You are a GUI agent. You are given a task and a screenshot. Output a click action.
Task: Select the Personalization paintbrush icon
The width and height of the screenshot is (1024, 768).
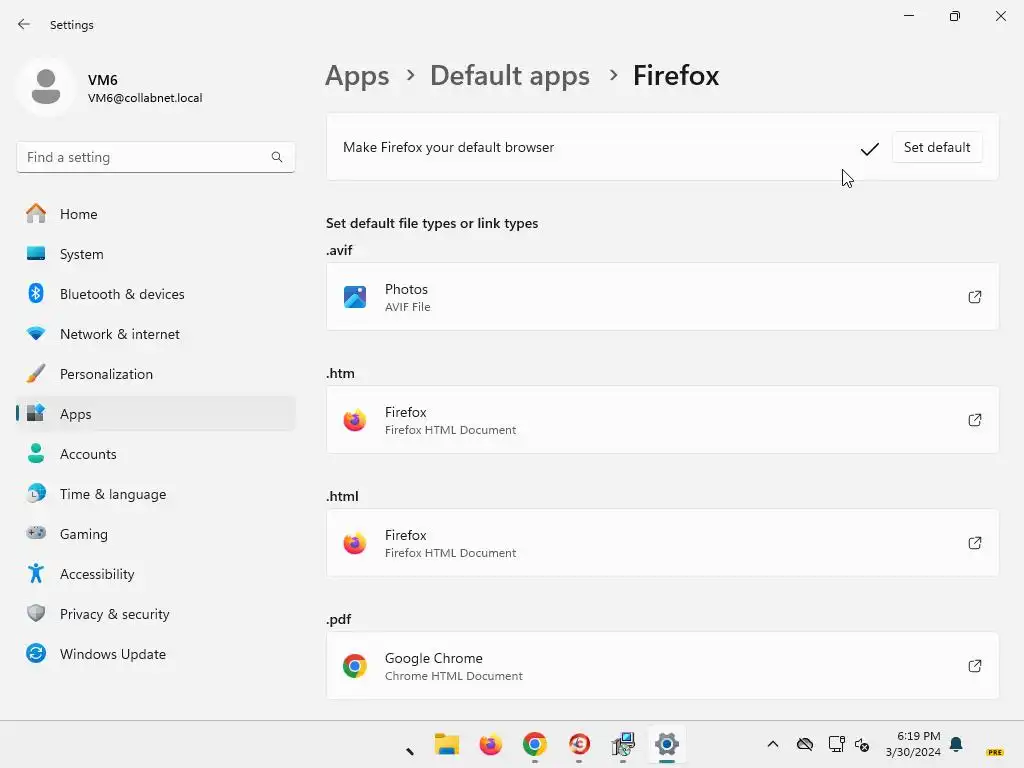[x=36, y=374]
